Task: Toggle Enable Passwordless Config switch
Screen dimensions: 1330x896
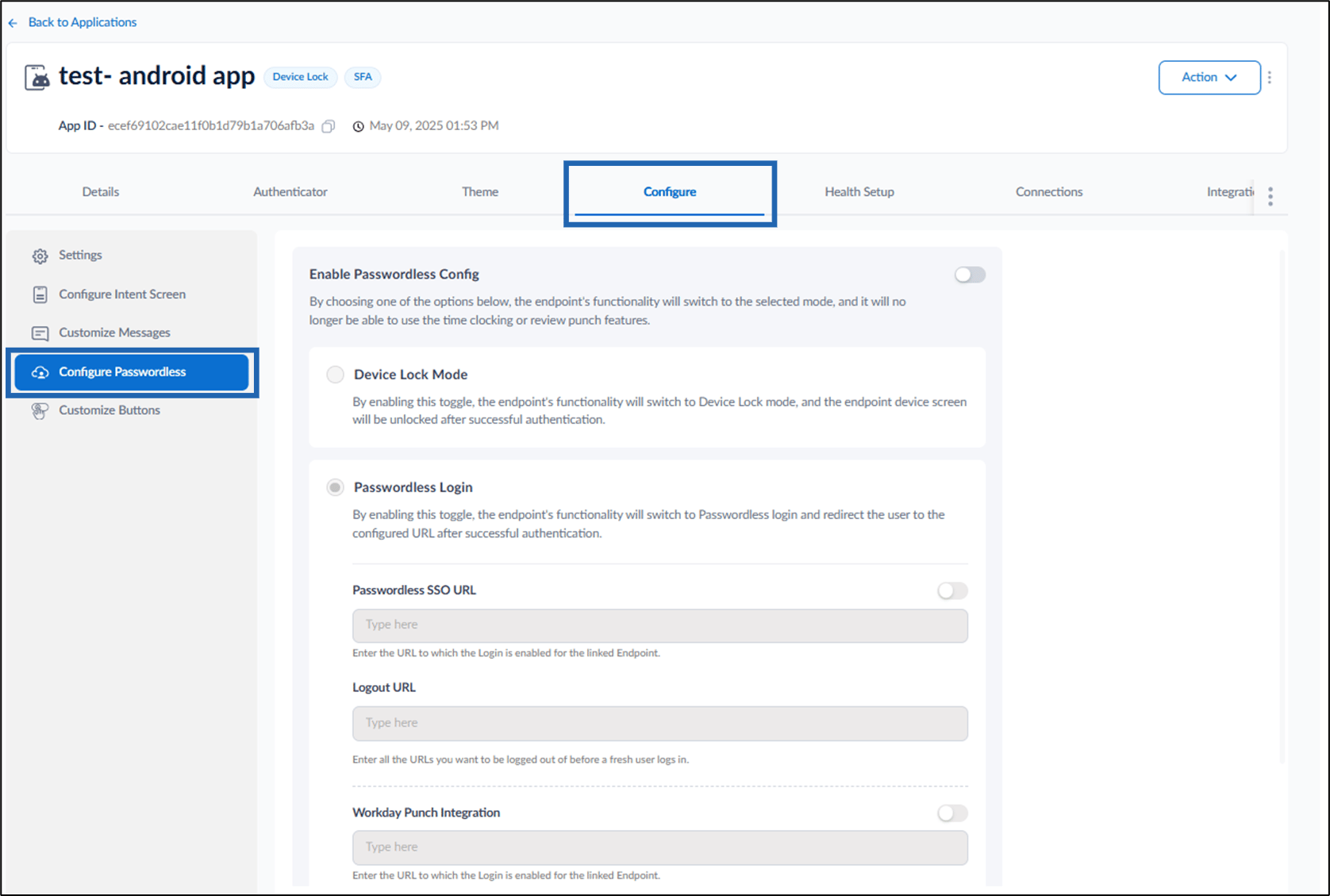Action: click(970, 275)
